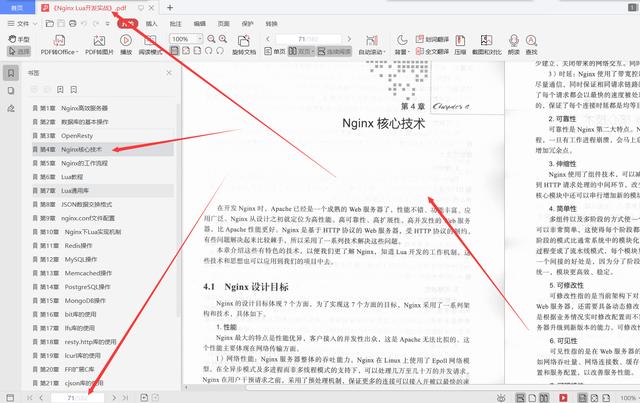Click 旋转文档 rotate document tool
This screenshot has width=640, height=403.
pos(244,45)
